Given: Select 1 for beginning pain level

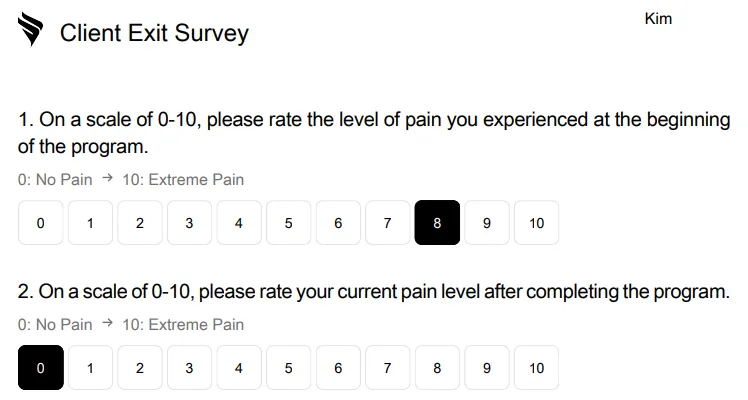Looking at the screenshot, I should (90, 223).
